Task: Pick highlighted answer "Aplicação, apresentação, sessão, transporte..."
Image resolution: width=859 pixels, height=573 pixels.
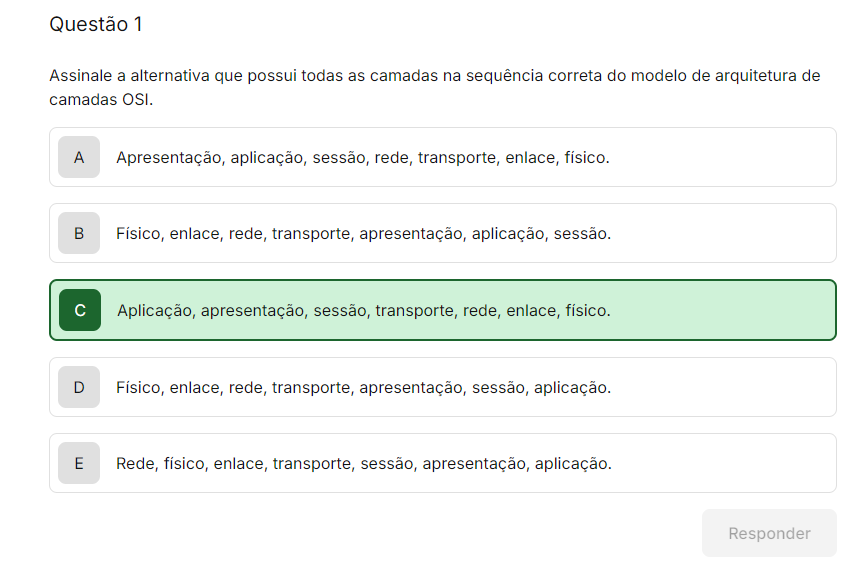Action: 363,310
